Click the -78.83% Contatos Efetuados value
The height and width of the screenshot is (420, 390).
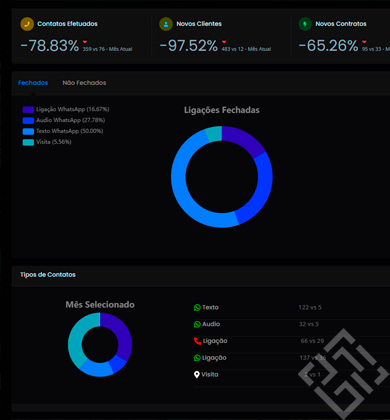pyautogui.click(x=50, y=46)
